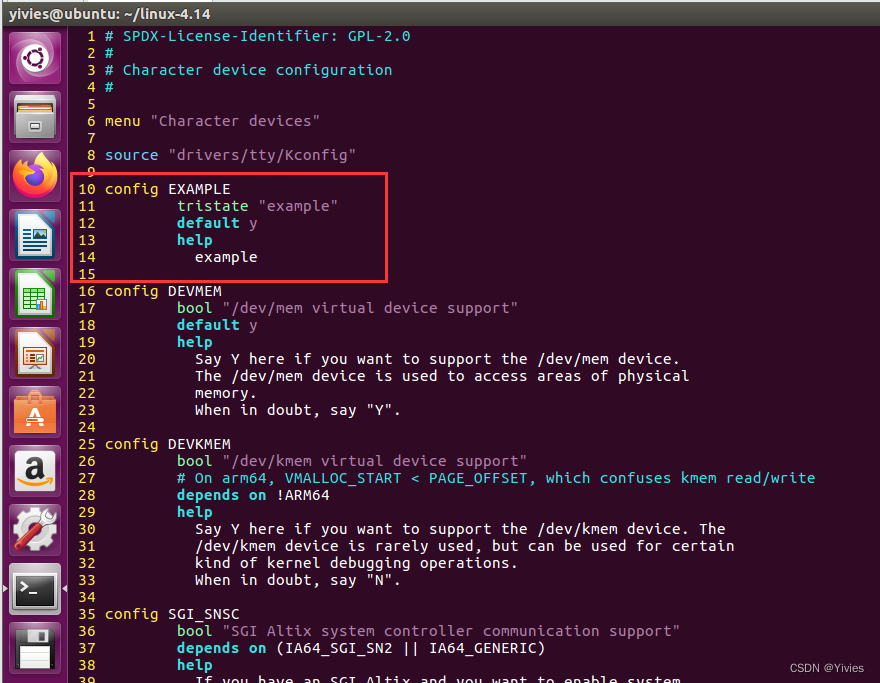Screen dimensions: 880x683
Task: Click the SPDX-License-Identifier comment line
Action: tap(258, 36)
